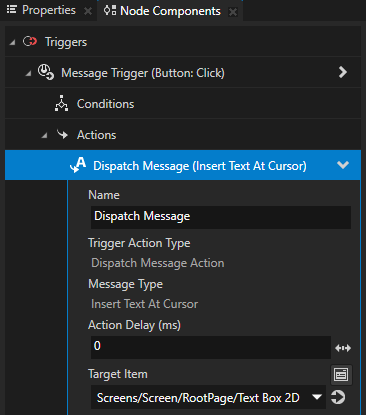Click the Conditions tree icon
This screenshot has height=415, width=366.
tap(61, 104)
